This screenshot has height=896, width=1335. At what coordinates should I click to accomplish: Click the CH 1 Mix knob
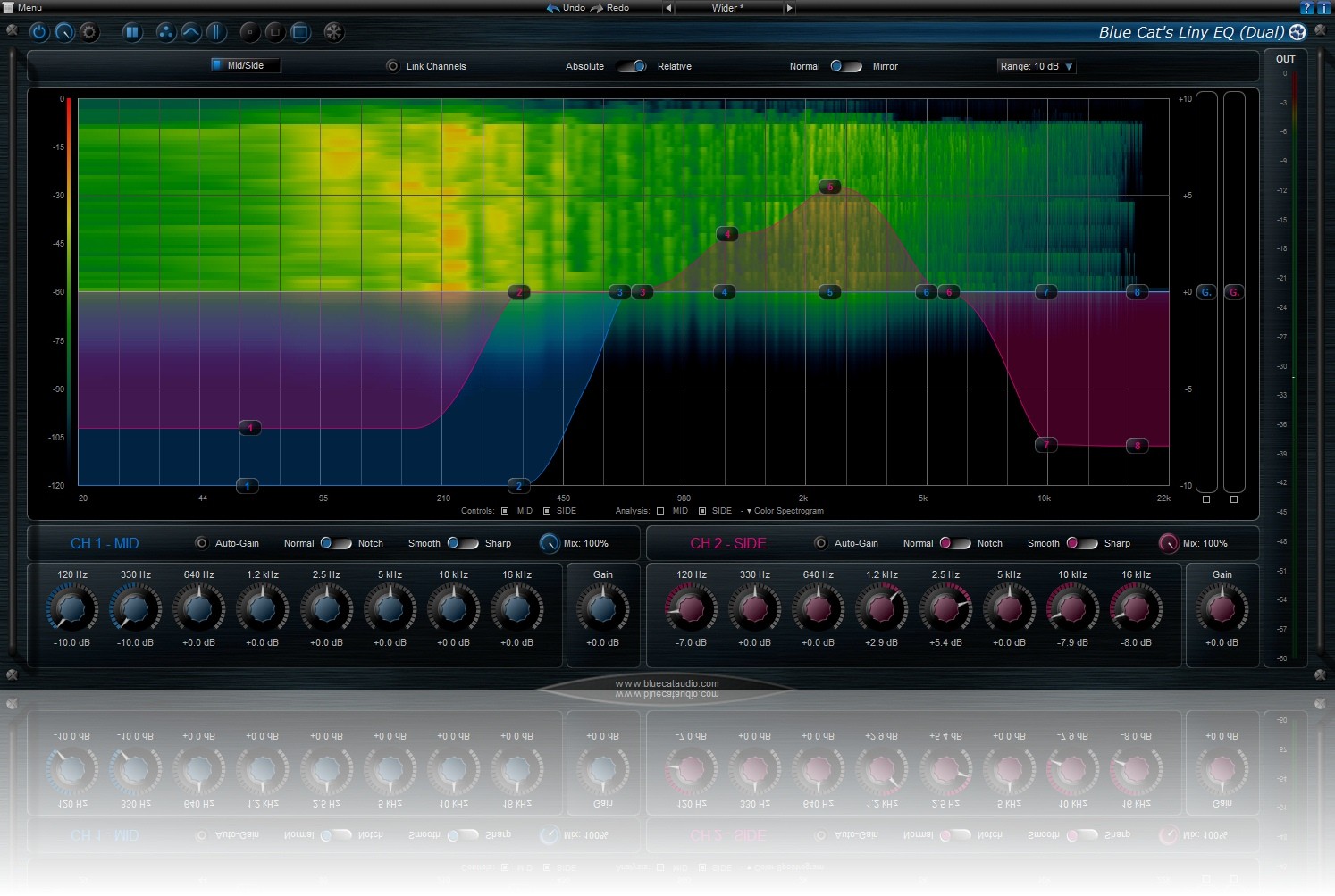tap(550, 543)
